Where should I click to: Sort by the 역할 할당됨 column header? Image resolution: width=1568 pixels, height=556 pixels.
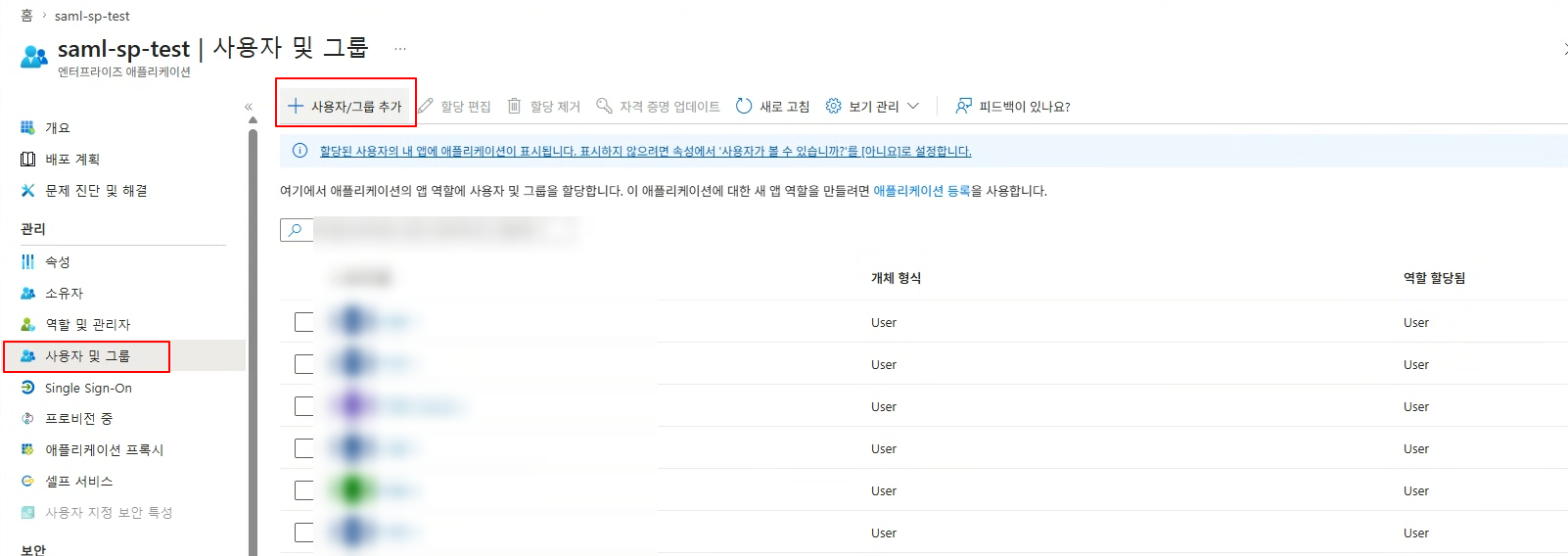1434,278
